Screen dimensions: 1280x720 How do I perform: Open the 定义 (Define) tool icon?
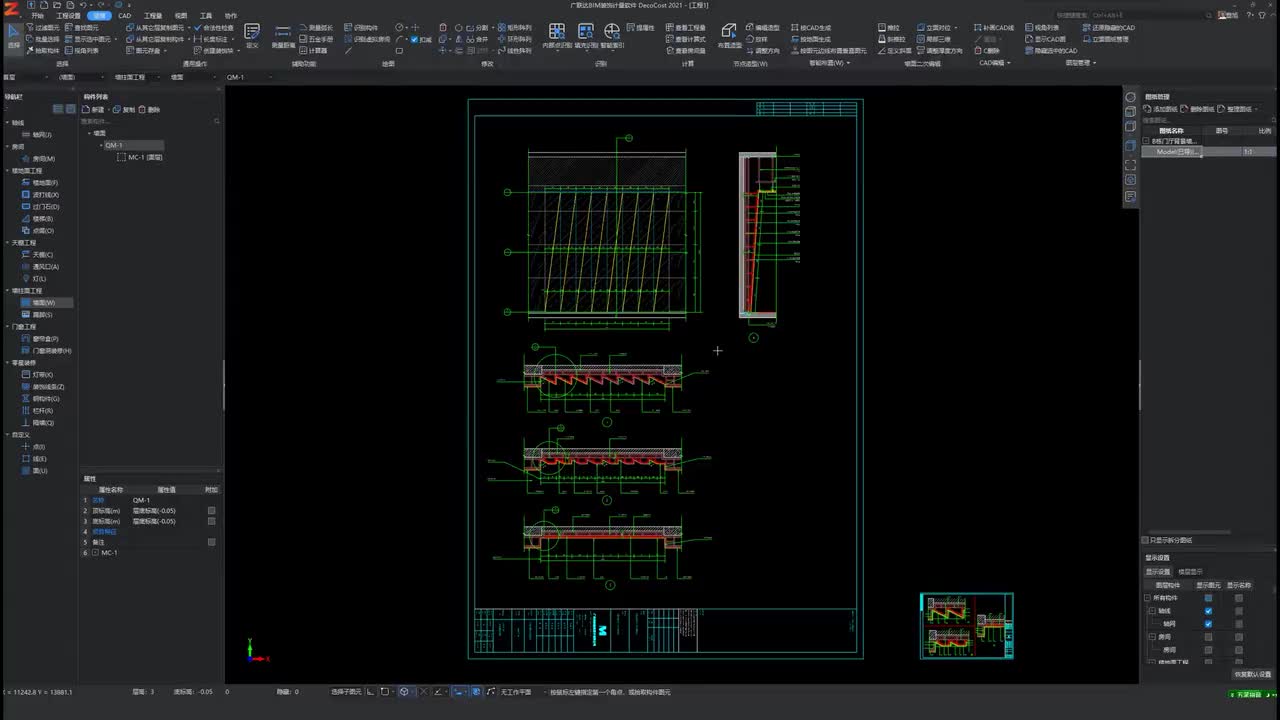click(252, 33)
